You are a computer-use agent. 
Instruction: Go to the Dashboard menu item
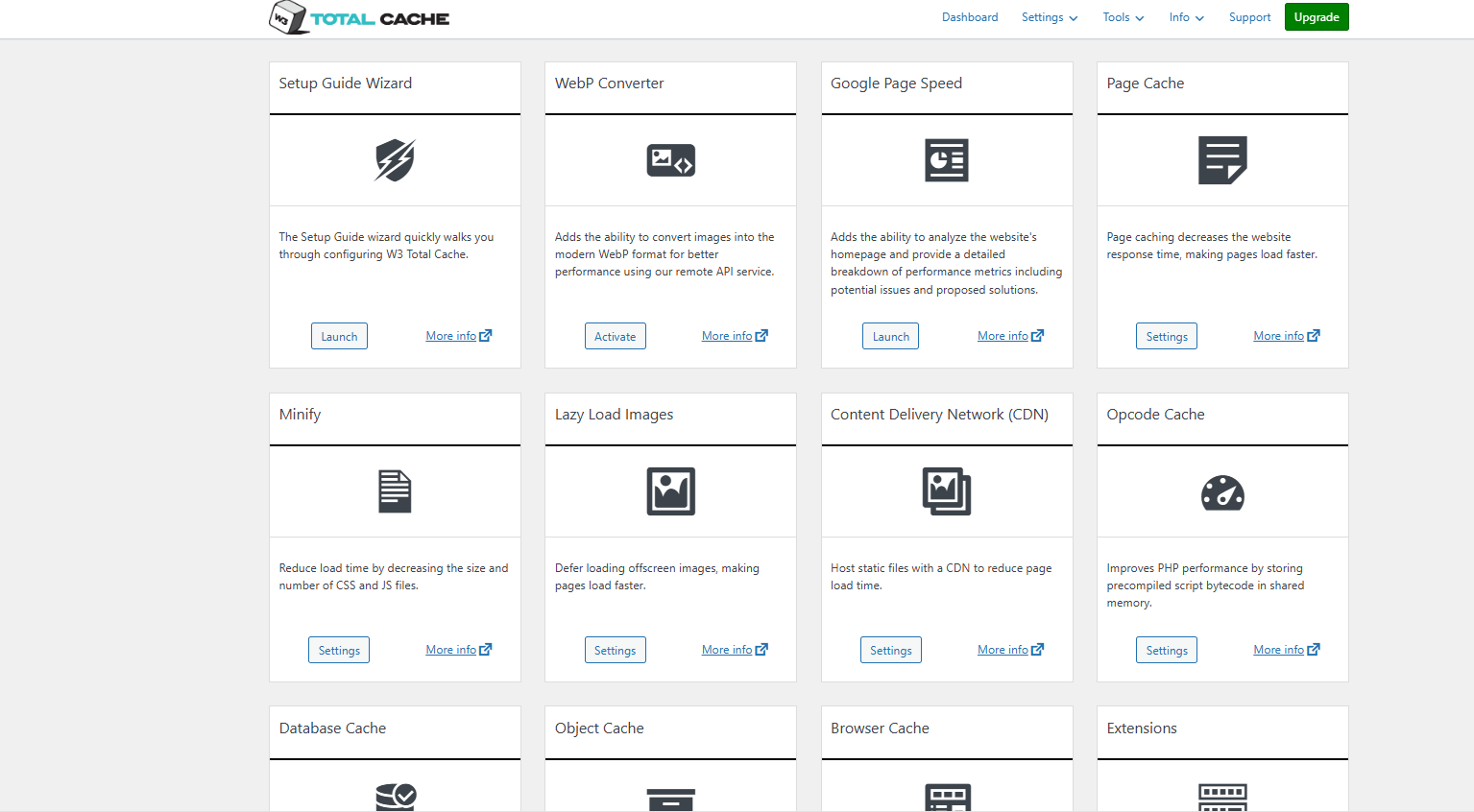(969, 17)
